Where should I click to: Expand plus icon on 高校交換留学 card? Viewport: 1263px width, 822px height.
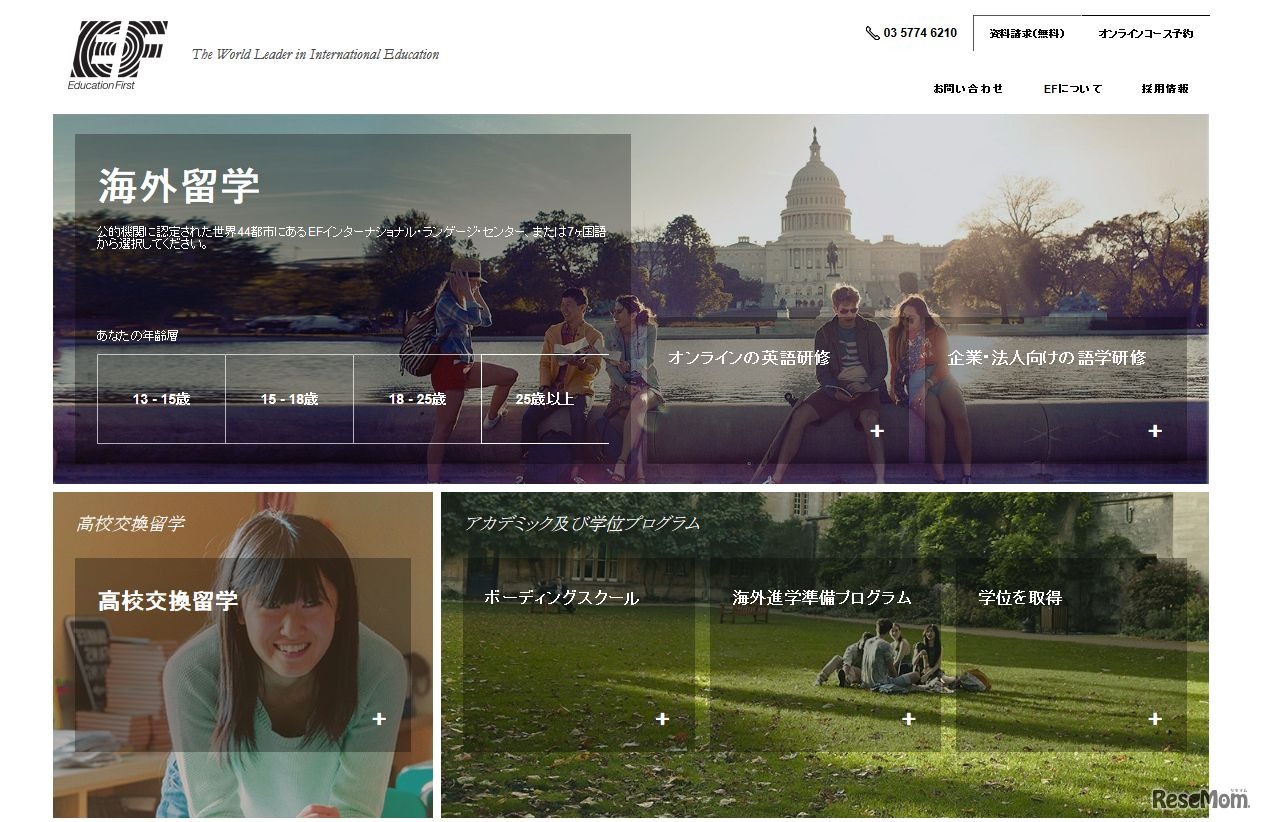[379, 719]
